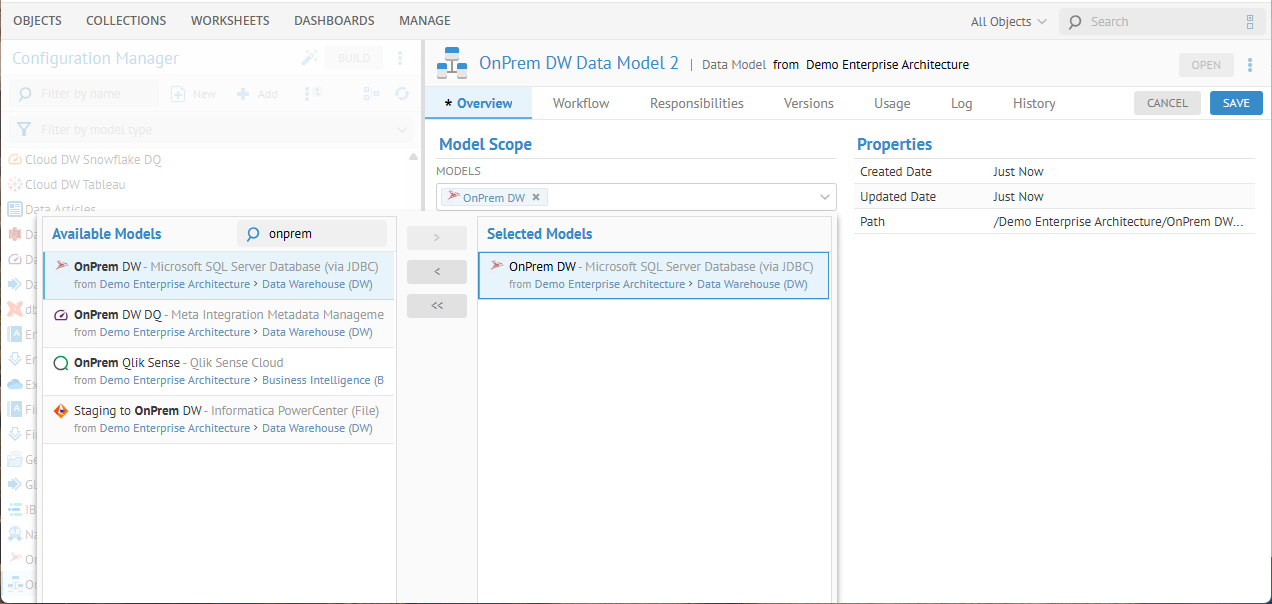
Task: Click the Demo Enterprise Architecture link
Action: pos(887,65)
